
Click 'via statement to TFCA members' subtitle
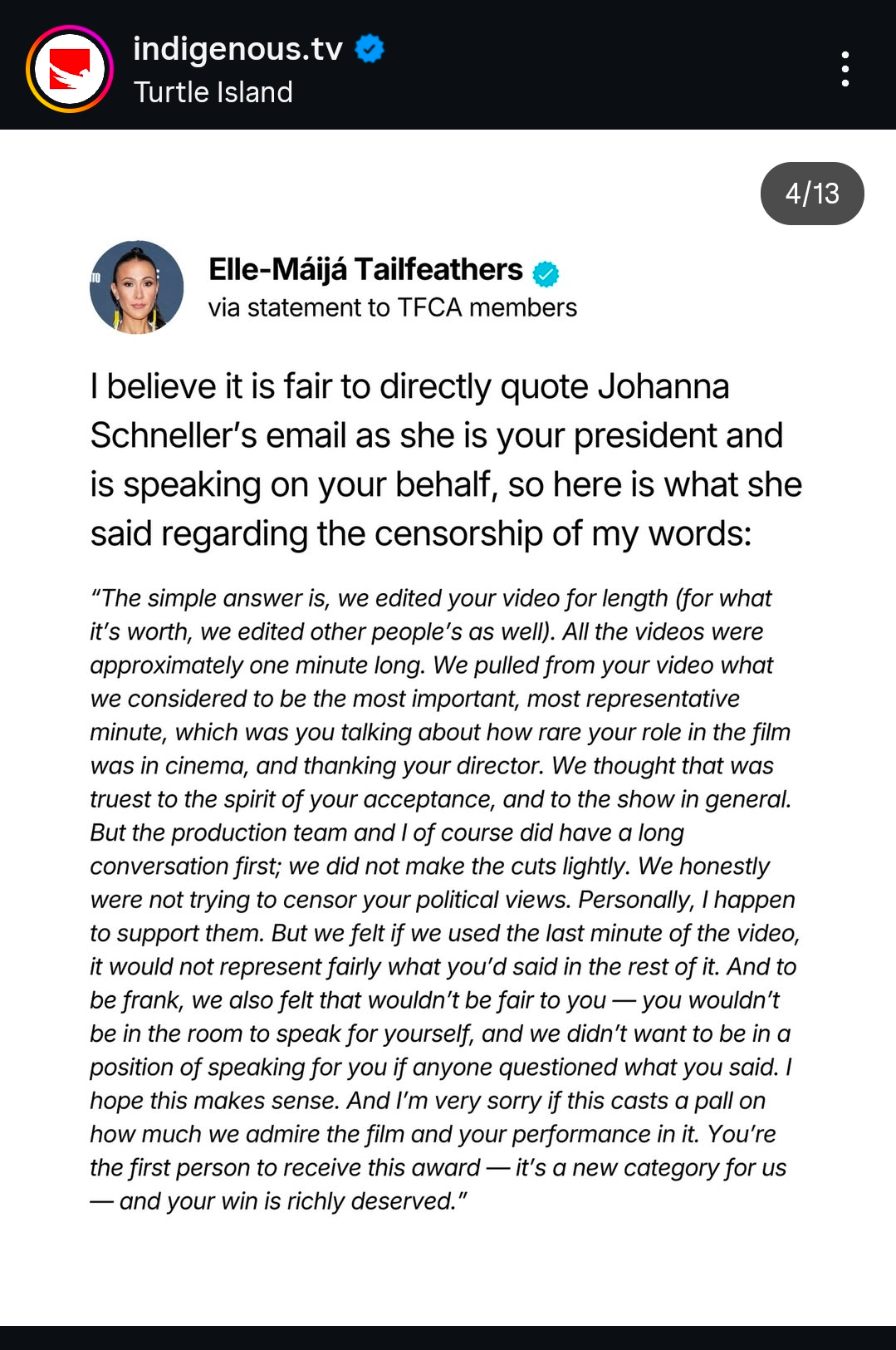click(x=392, y=307)
